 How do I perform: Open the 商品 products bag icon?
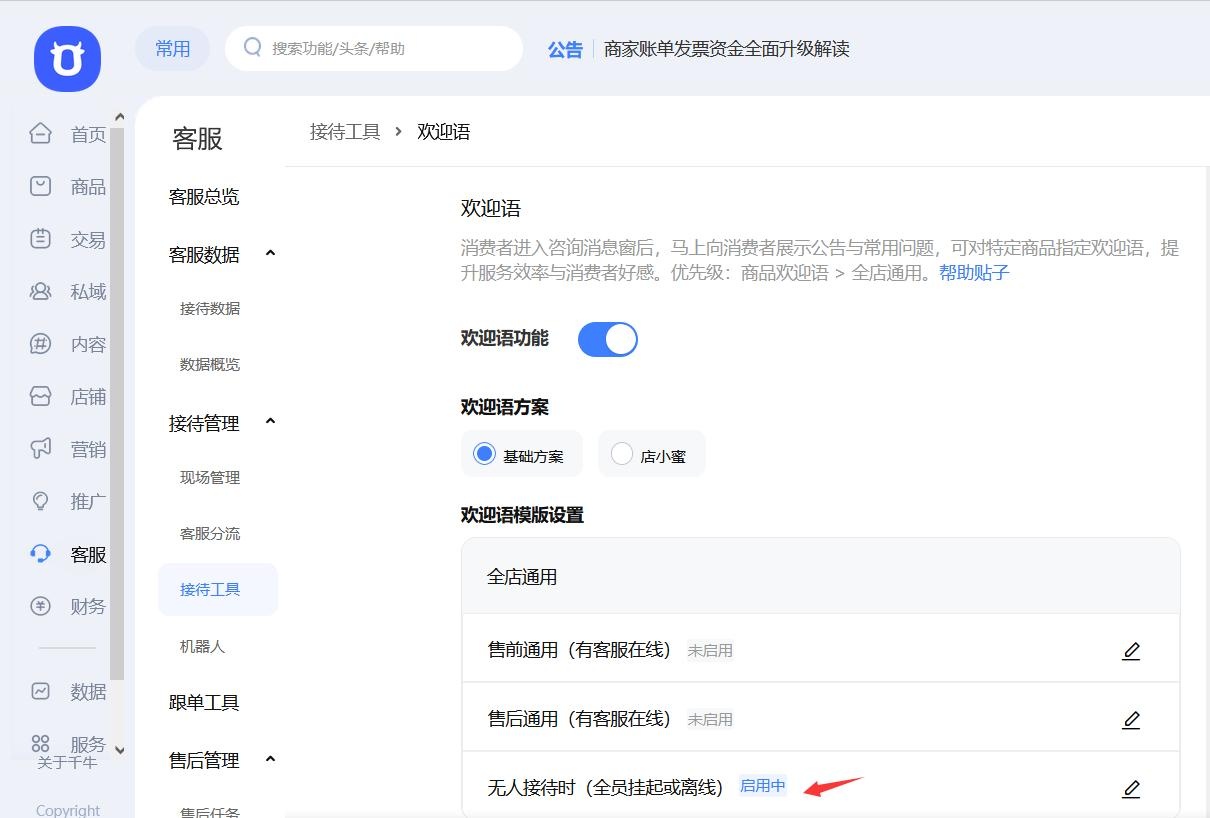40,186
